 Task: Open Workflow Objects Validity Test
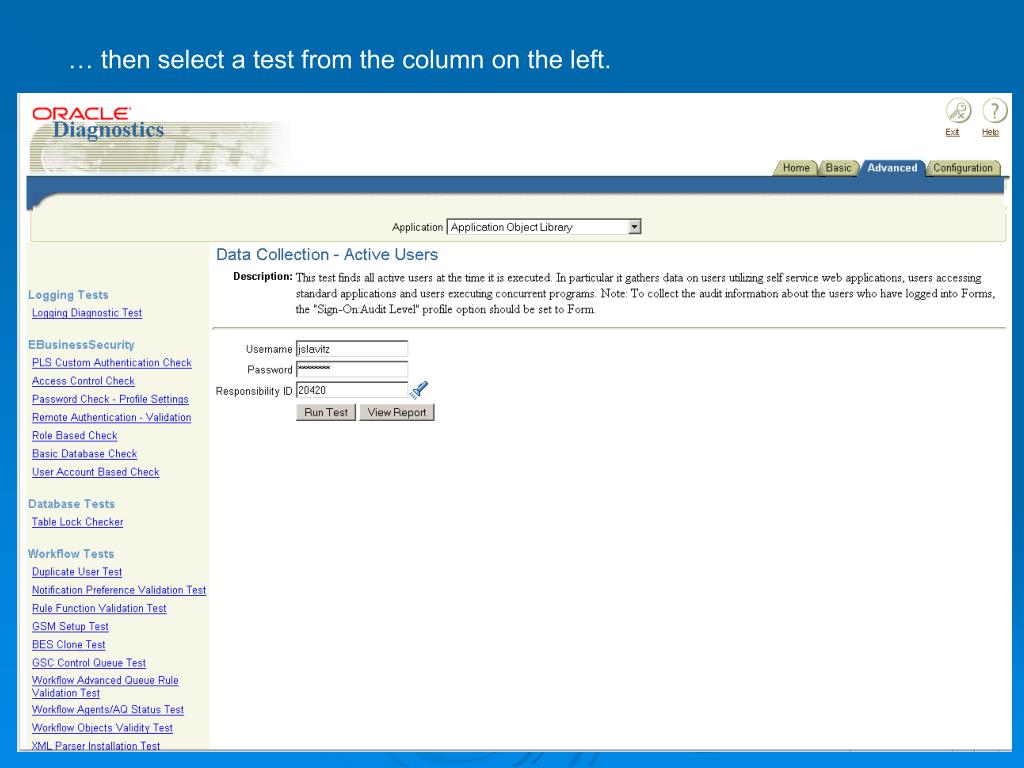(102, 728)
